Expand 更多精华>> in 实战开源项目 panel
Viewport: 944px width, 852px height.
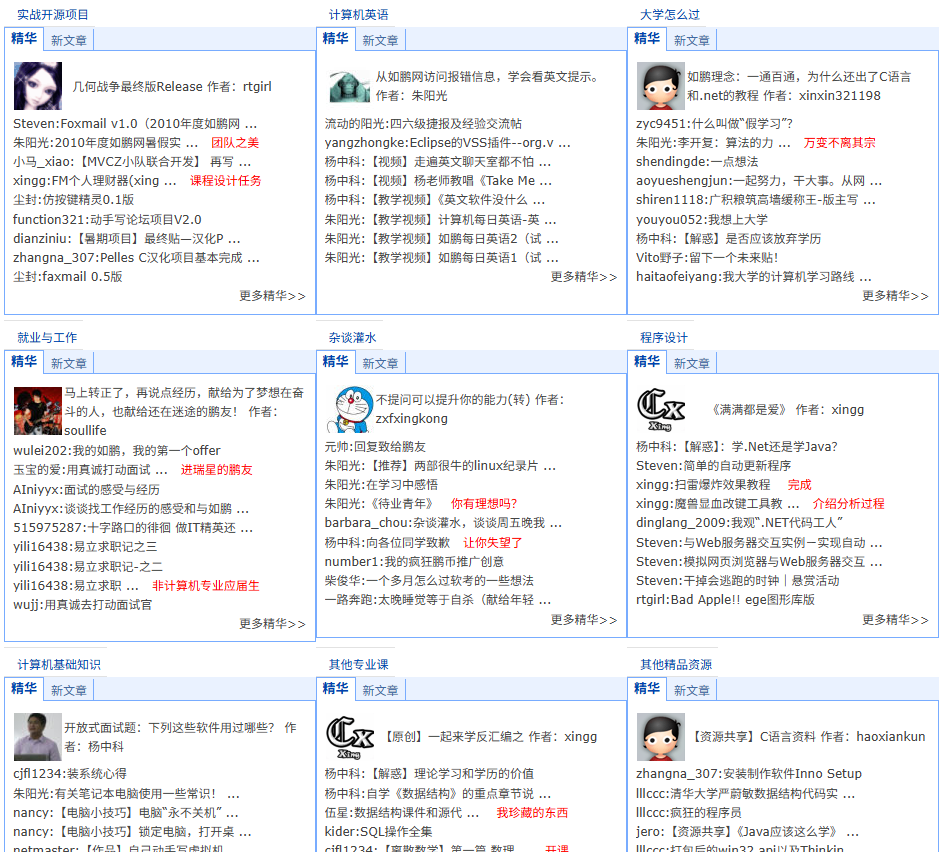[272, 296]
